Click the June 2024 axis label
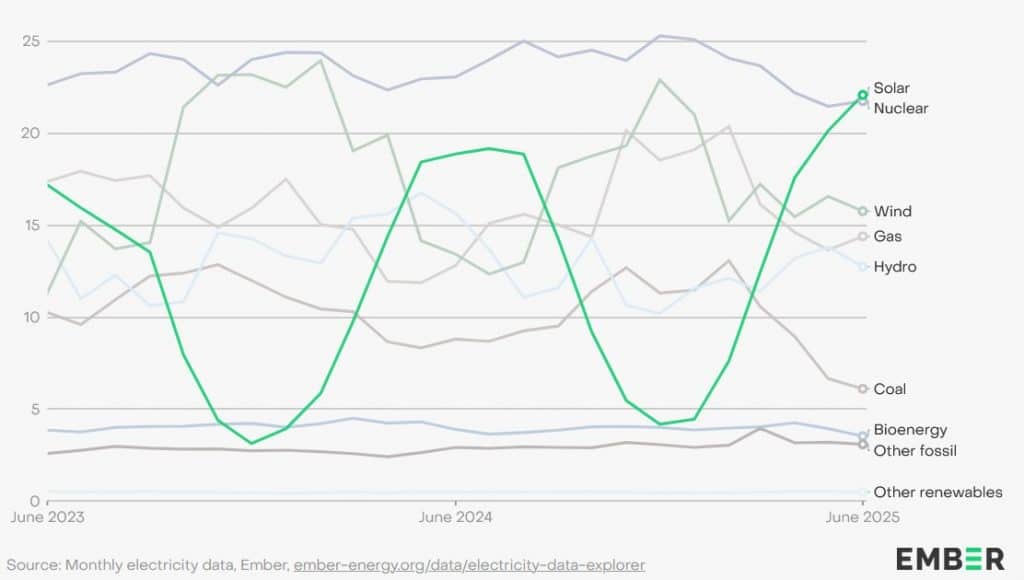This screenshot has height=580, width=1024. click(455, 518)
